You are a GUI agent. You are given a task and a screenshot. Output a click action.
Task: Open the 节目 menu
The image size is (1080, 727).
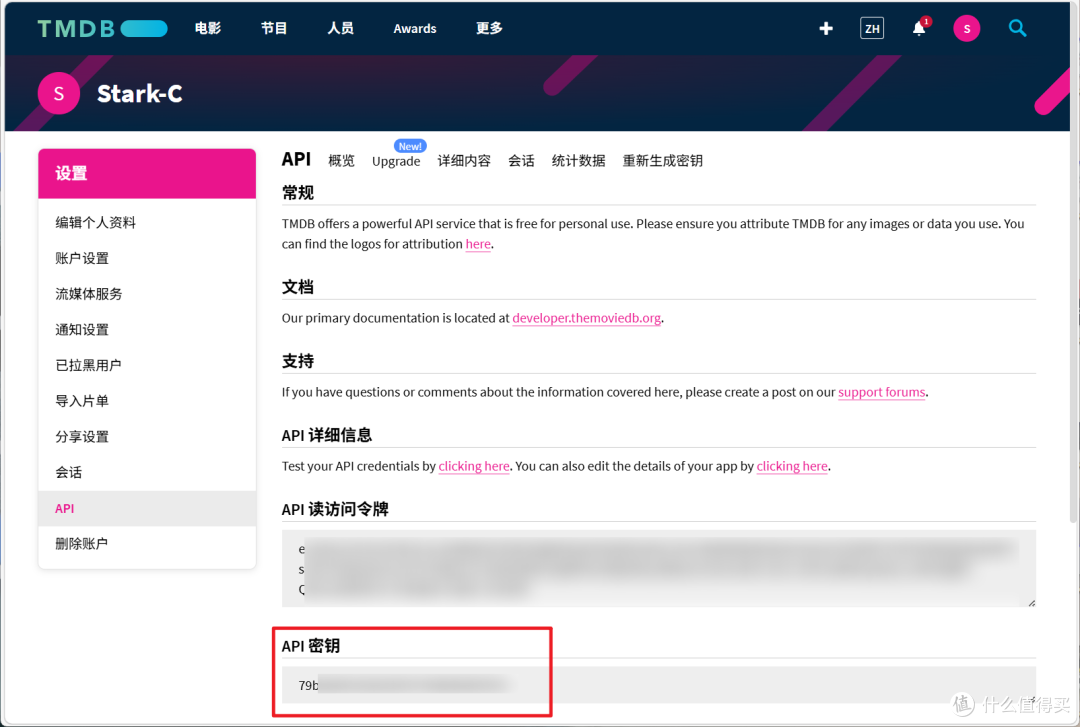click(273, 28)
